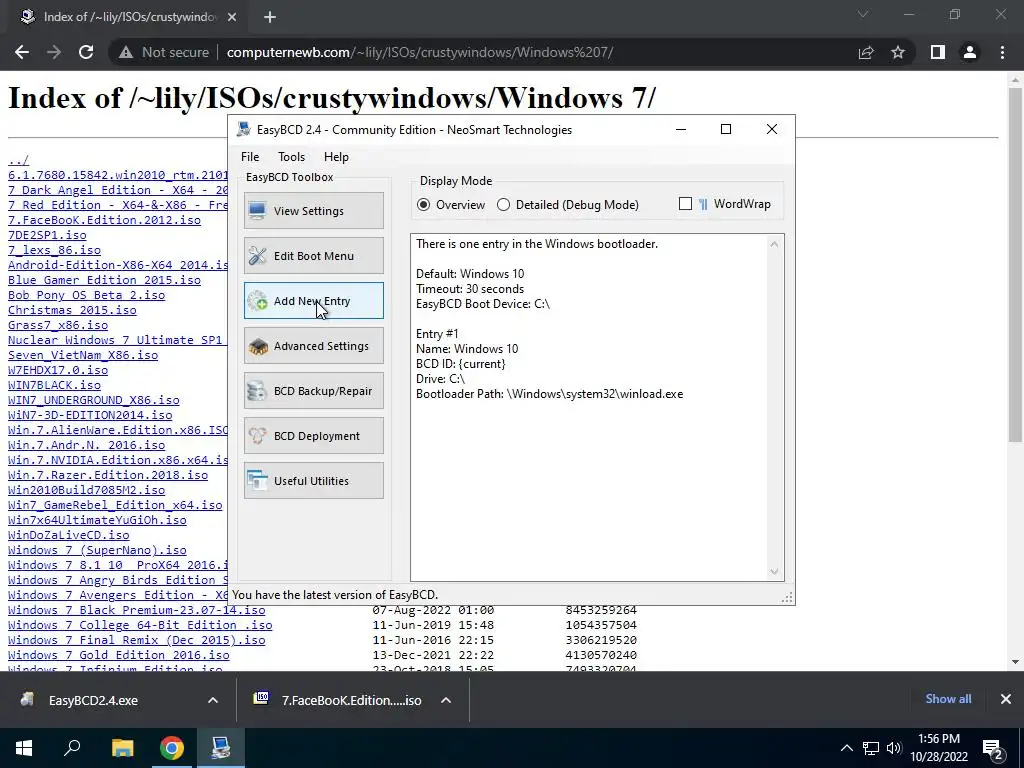Screen dimensions: 1024x768
Task: Click the volume icon in system tray
Action: (894, 748)
